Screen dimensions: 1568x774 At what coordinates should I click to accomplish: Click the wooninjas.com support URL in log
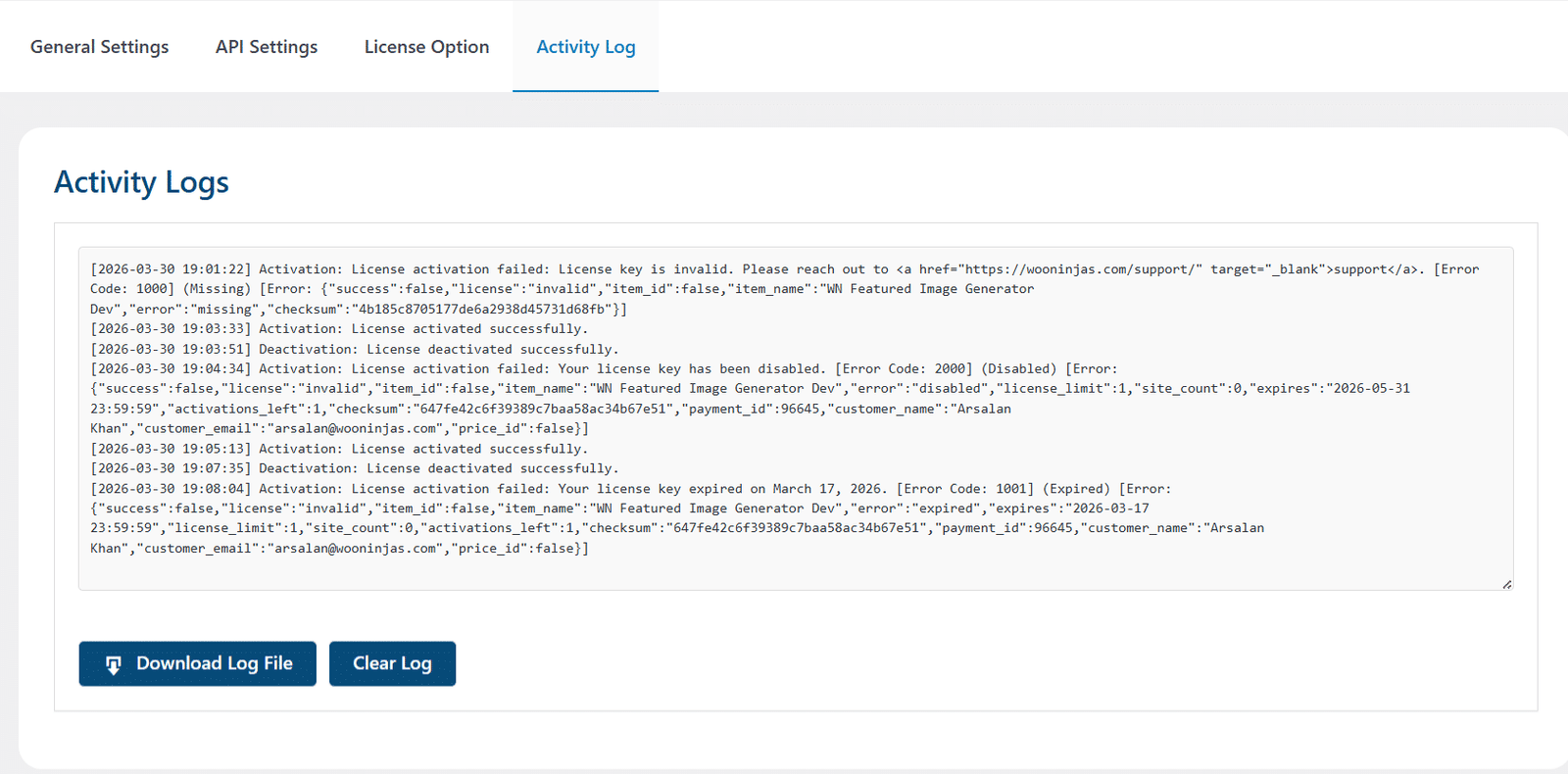click(1083, 268)
